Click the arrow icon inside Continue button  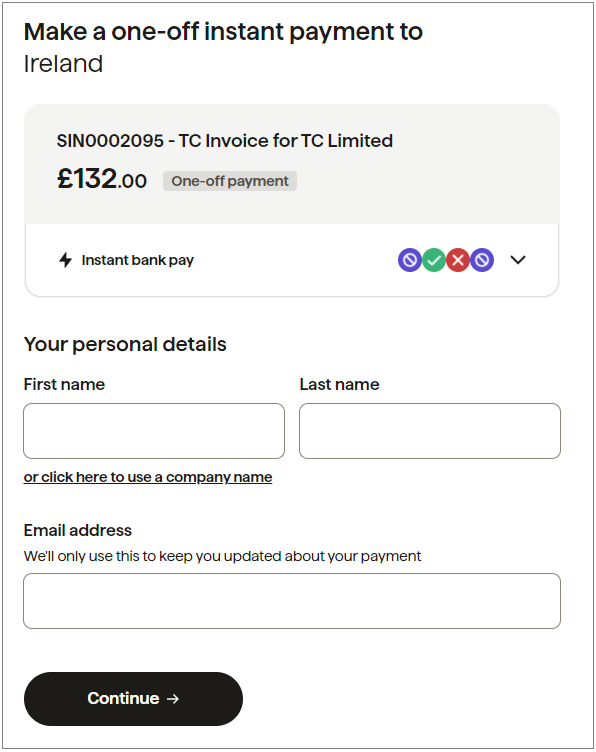coord(173,699)
